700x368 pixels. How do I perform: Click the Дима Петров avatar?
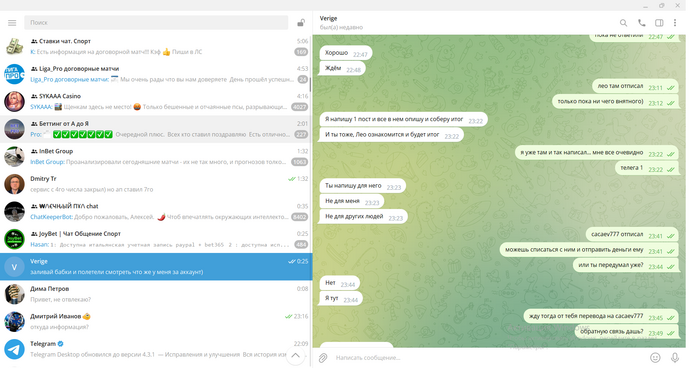(14, 294)
